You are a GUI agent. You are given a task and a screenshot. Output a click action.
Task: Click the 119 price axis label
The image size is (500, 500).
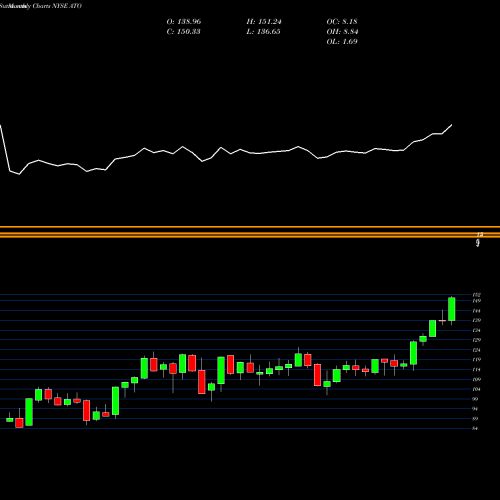[477, 360]
